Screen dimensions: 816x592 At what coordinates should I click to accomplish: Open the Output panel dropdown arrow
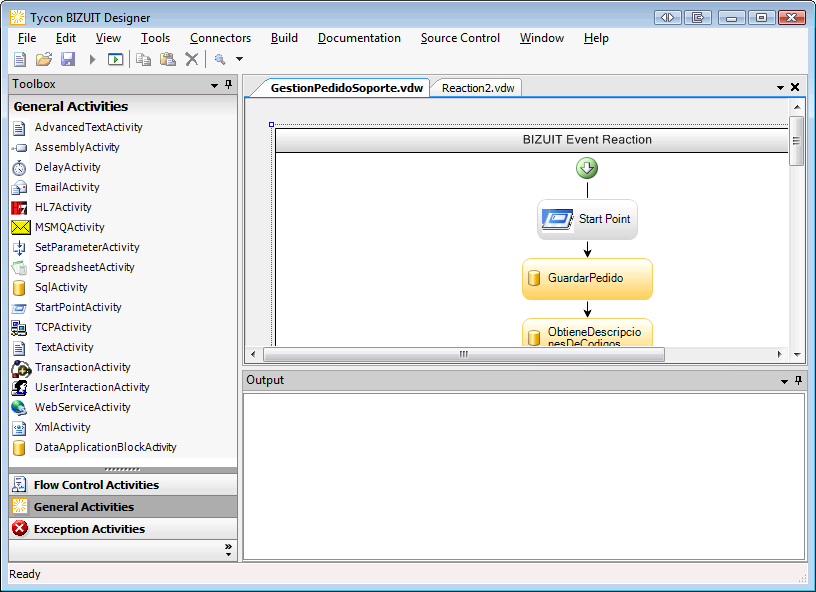[x=784, y=382]
